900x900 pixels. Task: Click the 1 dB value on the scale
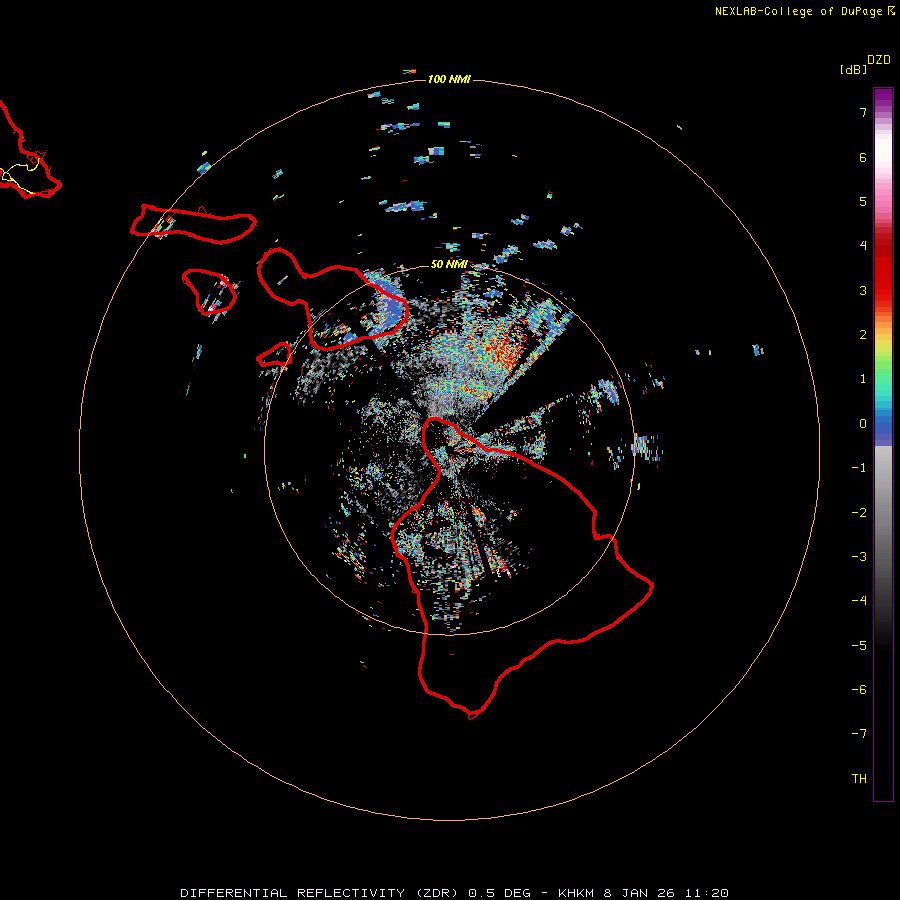863,379
